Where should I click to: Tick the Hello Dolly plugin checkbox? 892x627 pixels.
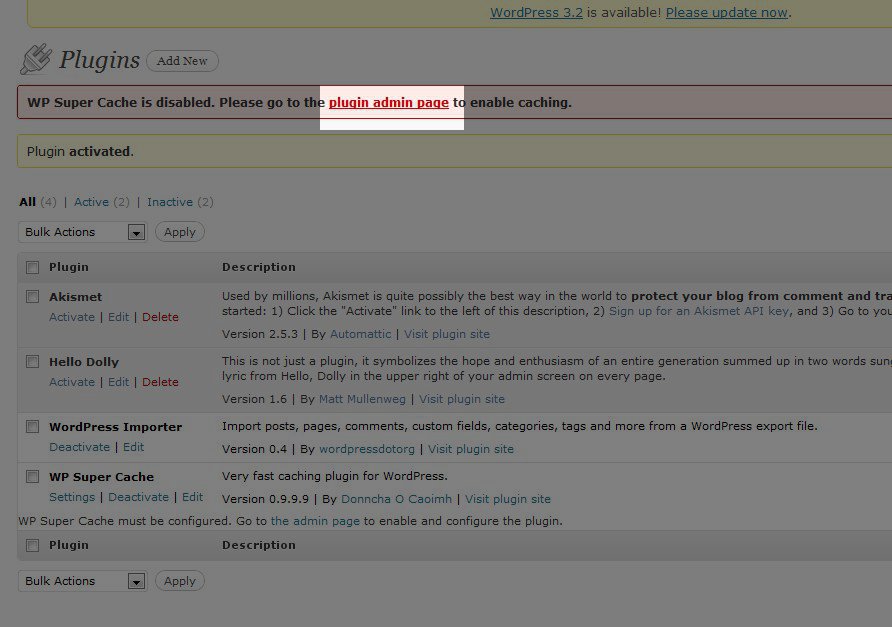33,362
